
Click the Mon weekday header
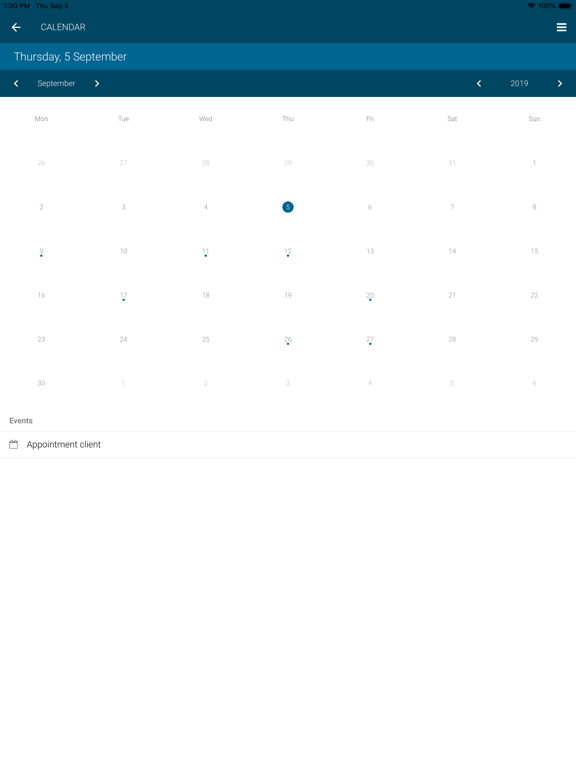[x=41, y=119]
